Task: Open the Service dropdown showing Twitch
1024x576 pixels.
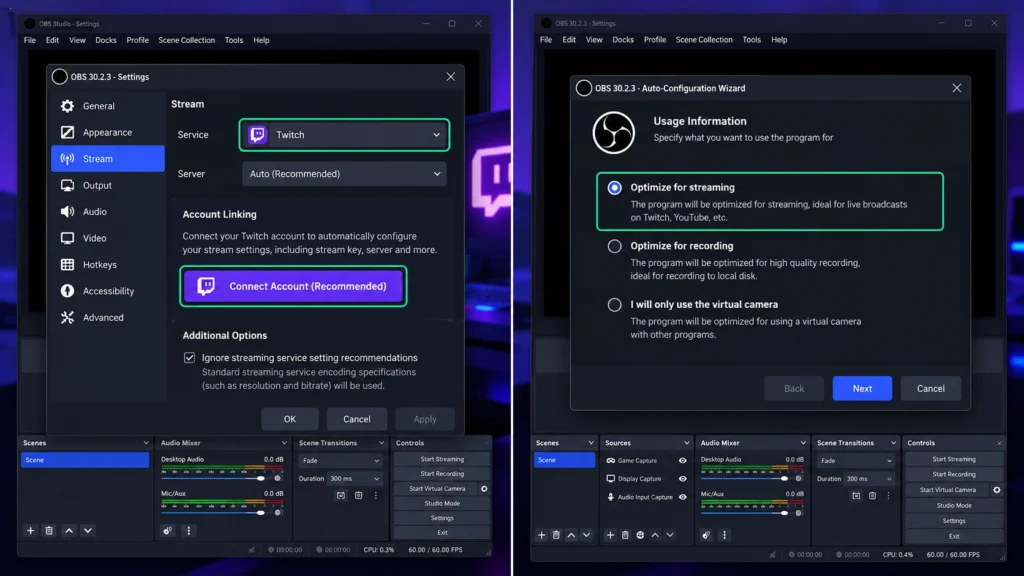Action: coord(344,135)
